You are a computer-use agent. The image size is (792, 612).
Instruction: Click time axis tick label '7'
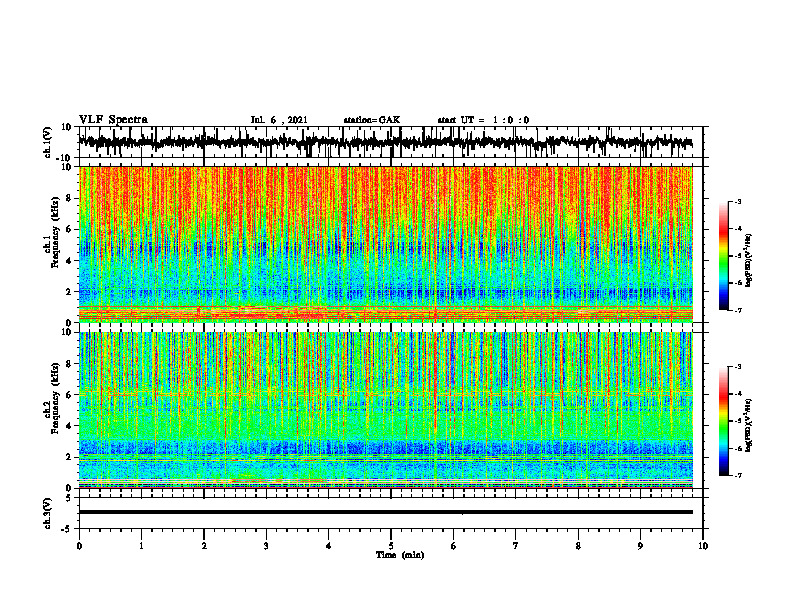[516, 546]
